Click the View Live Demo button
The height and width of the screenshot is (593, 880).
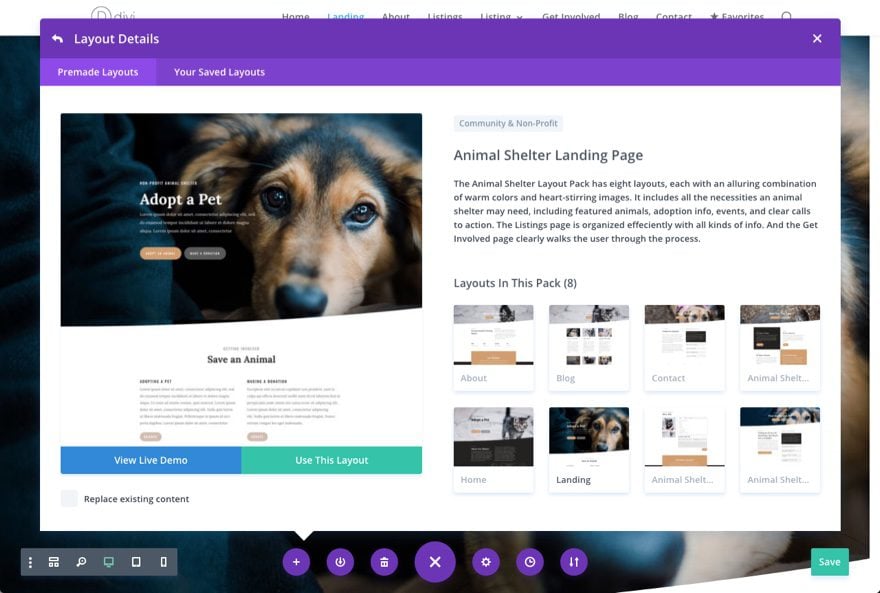click(151, 460)
